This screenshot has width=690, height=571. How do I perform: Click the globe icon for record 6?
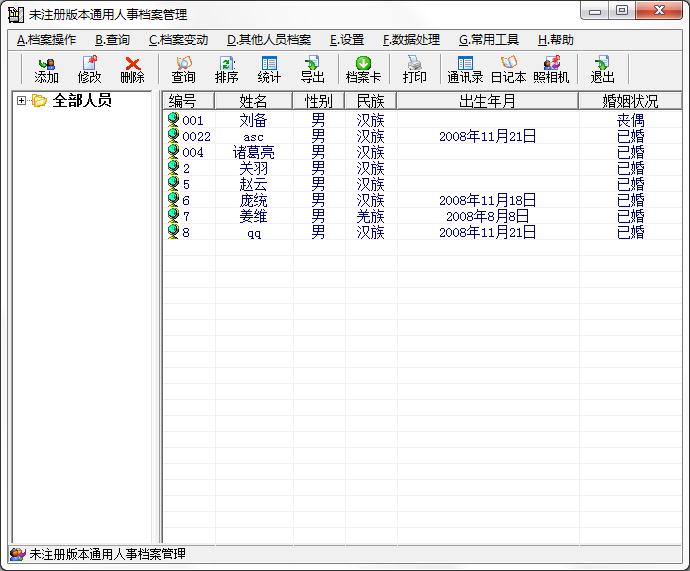(x=173, y=199)
